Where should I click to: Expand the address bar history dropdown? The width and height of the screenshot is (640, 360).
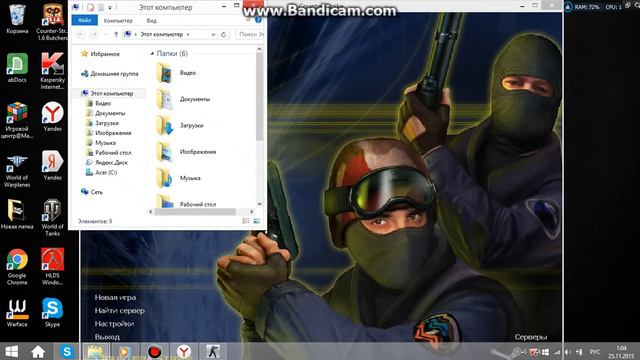tap(213, 35)
